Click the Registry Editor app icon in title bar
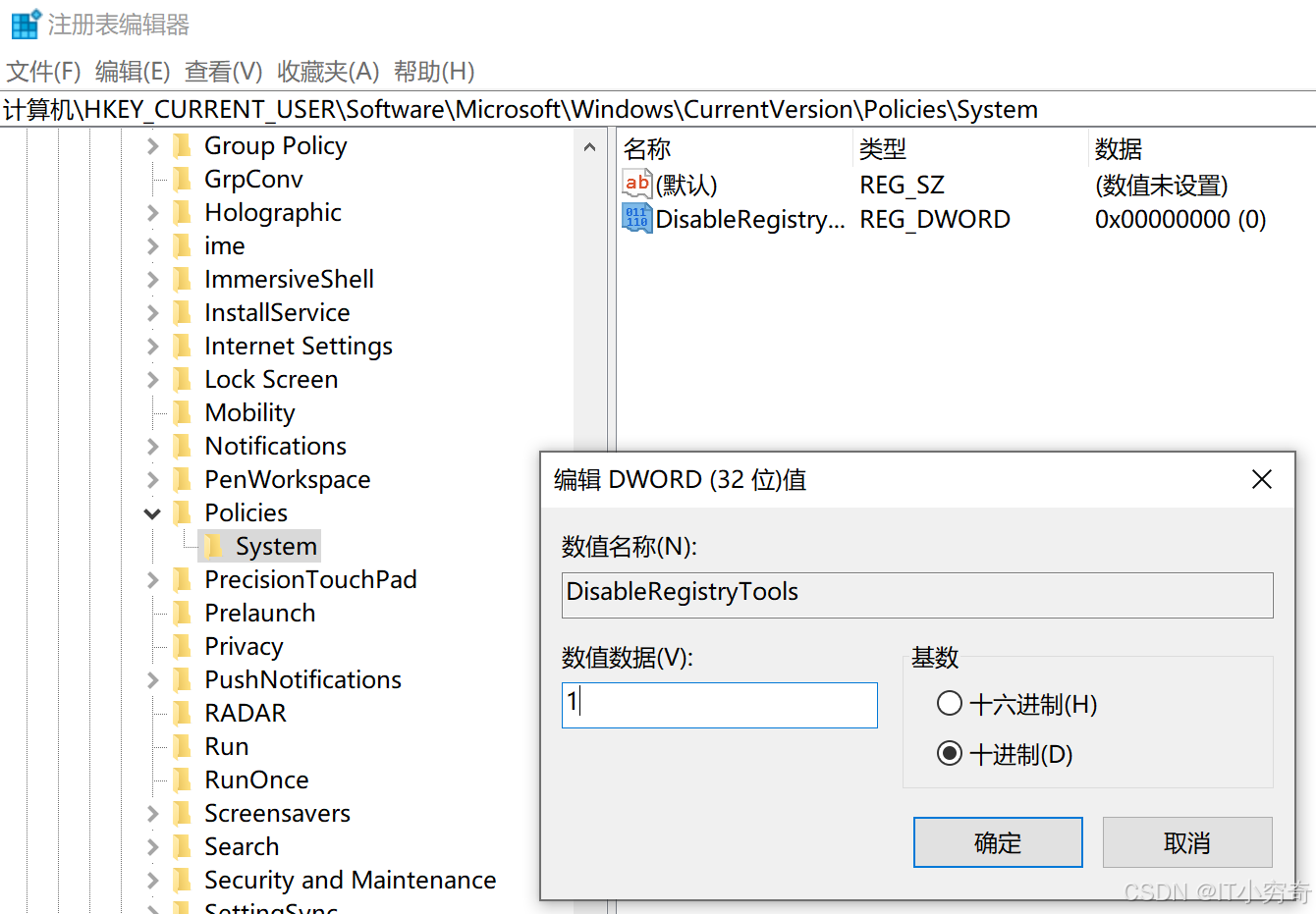This screenshot has height=914, width=1316. point(26,24)
